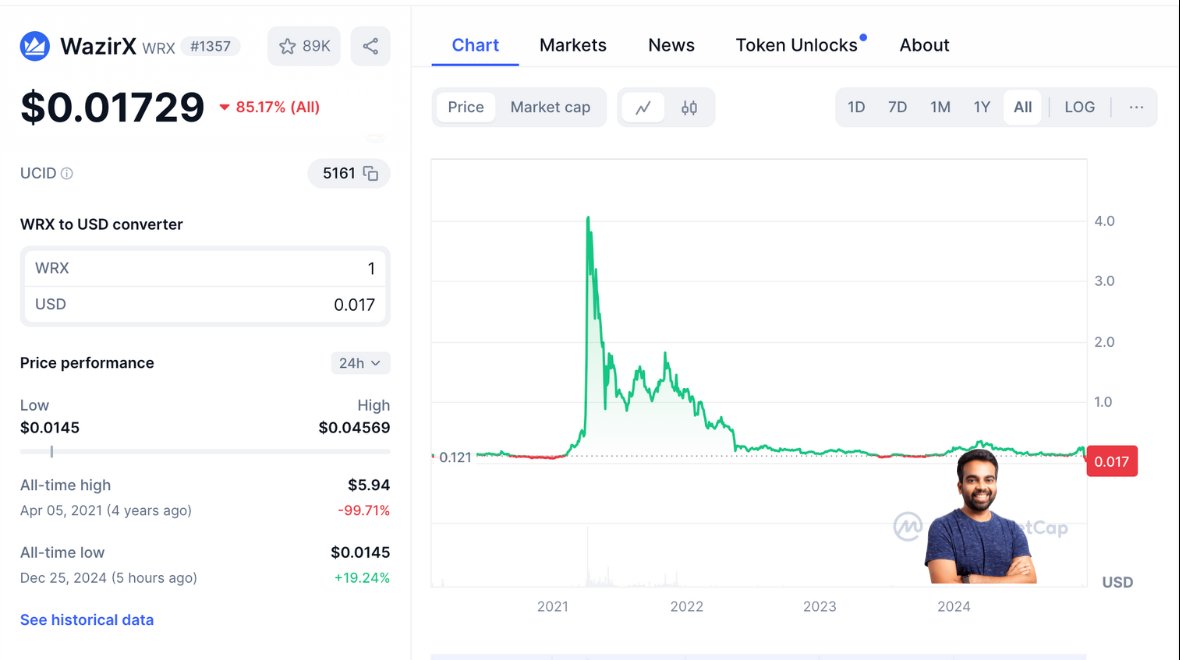Screen dimensions: 1180x660
Task: Click the $5.94 all-time high value
Action: pyautogui.click(x=369, y=485)
